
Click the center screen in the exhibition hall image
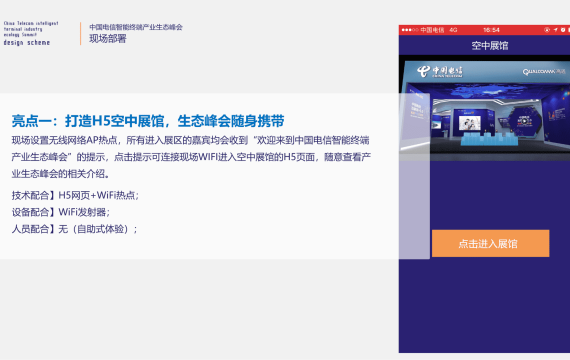click(470, 123)
